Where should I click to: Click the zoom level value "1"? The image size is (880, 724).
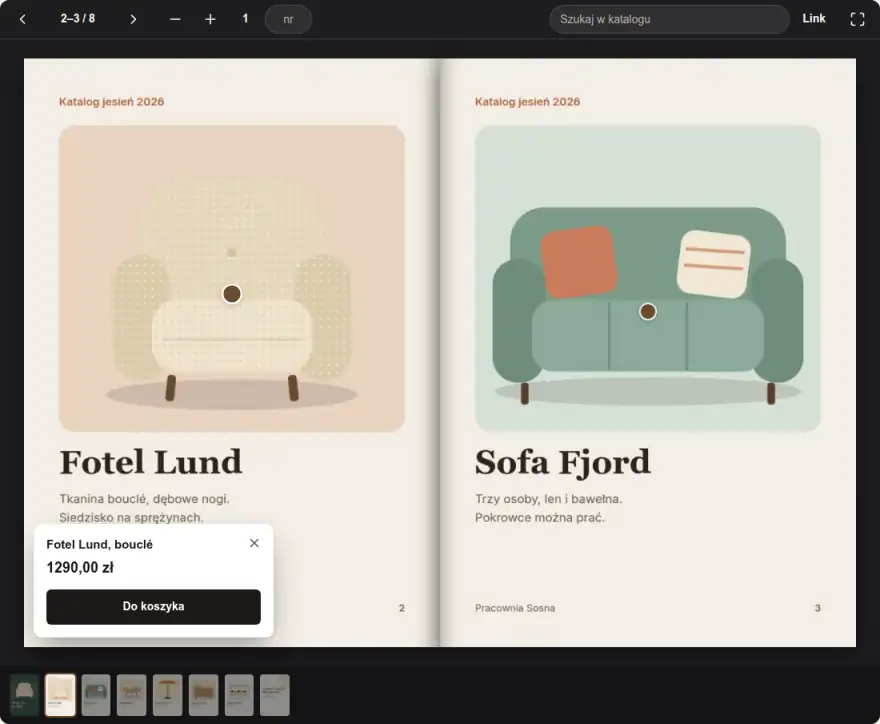point(245,19)
